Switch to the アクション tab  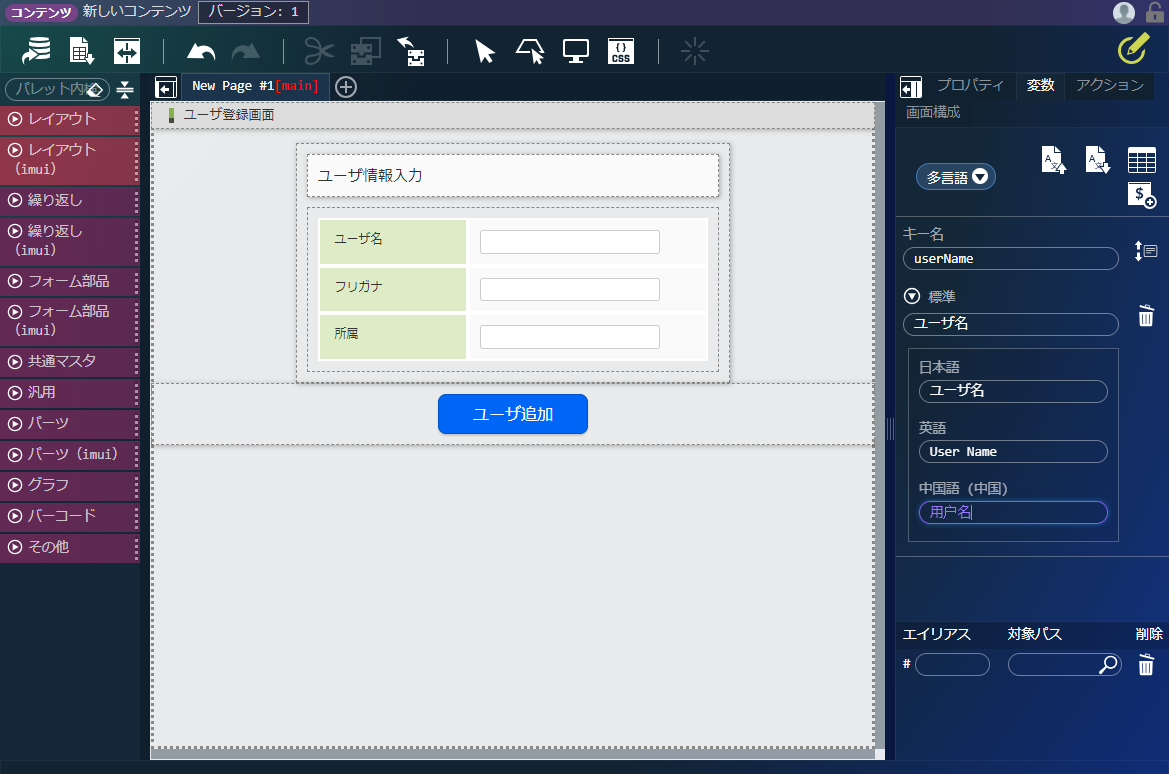pyautogui.click(x=1109, y=86)
